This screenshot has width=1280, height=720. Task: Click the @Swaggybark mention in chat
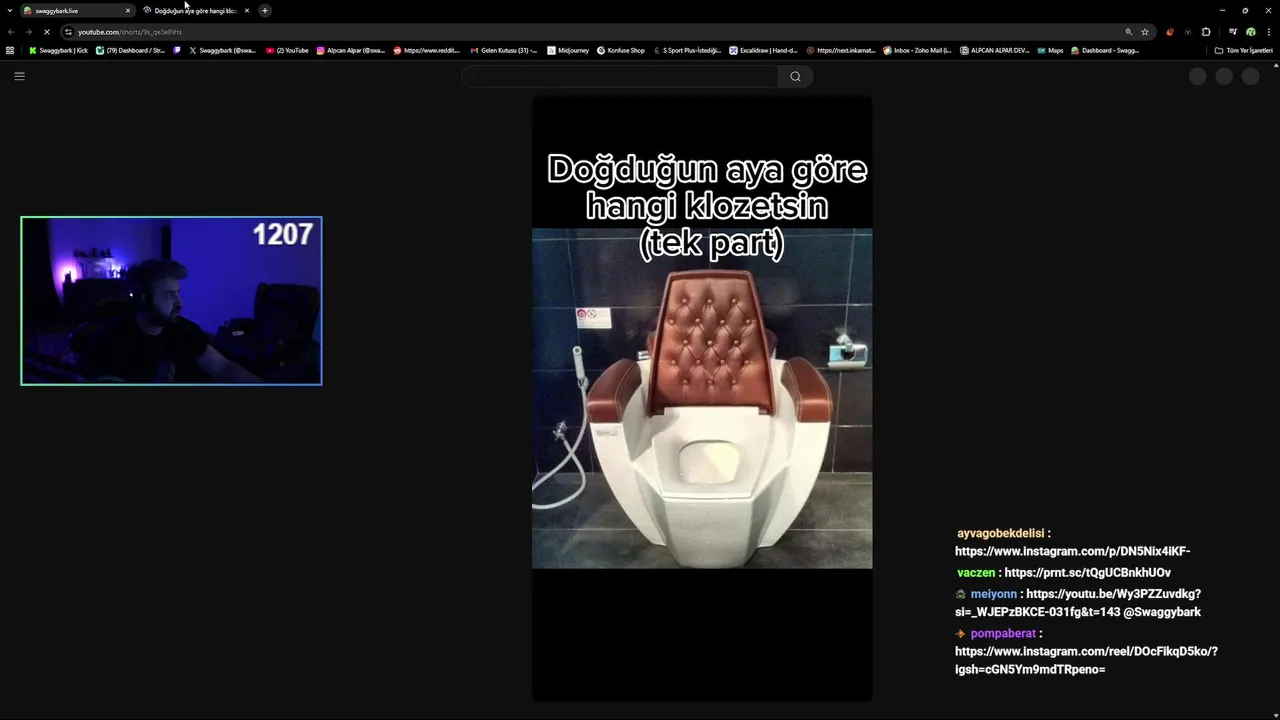1162,612
